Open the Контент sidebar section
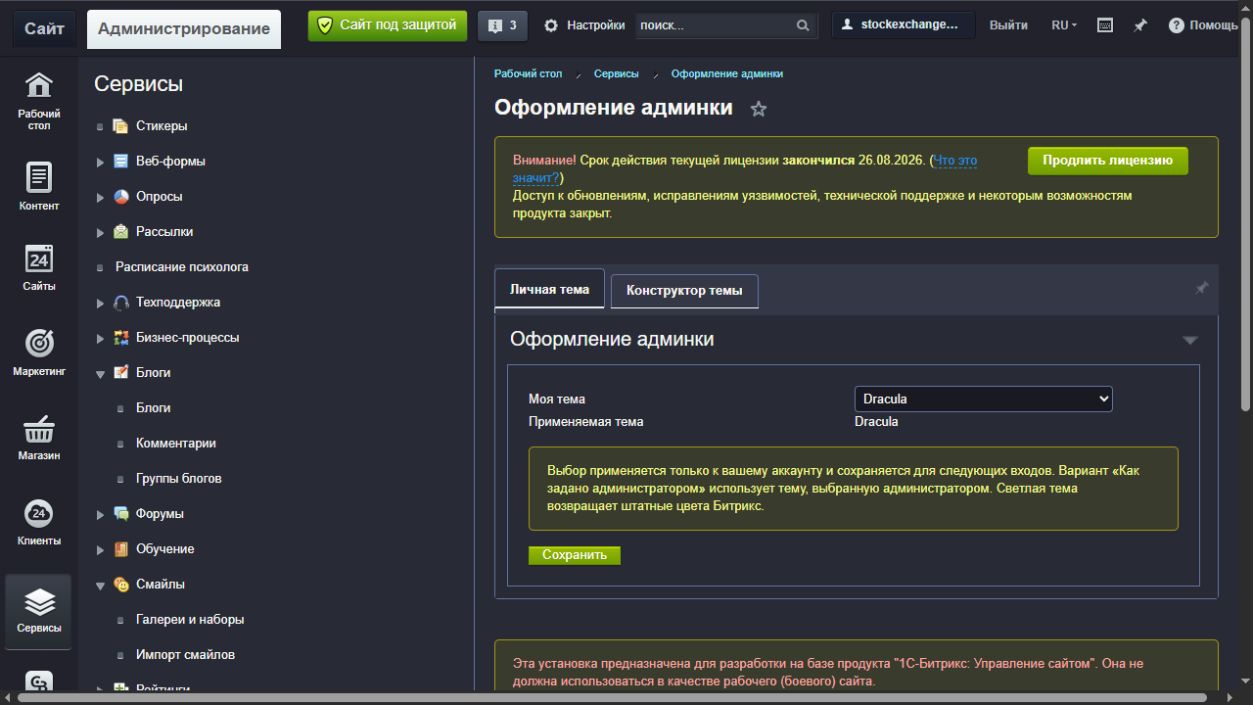This screenshot has width=1253, height=705. pos(39,186)
